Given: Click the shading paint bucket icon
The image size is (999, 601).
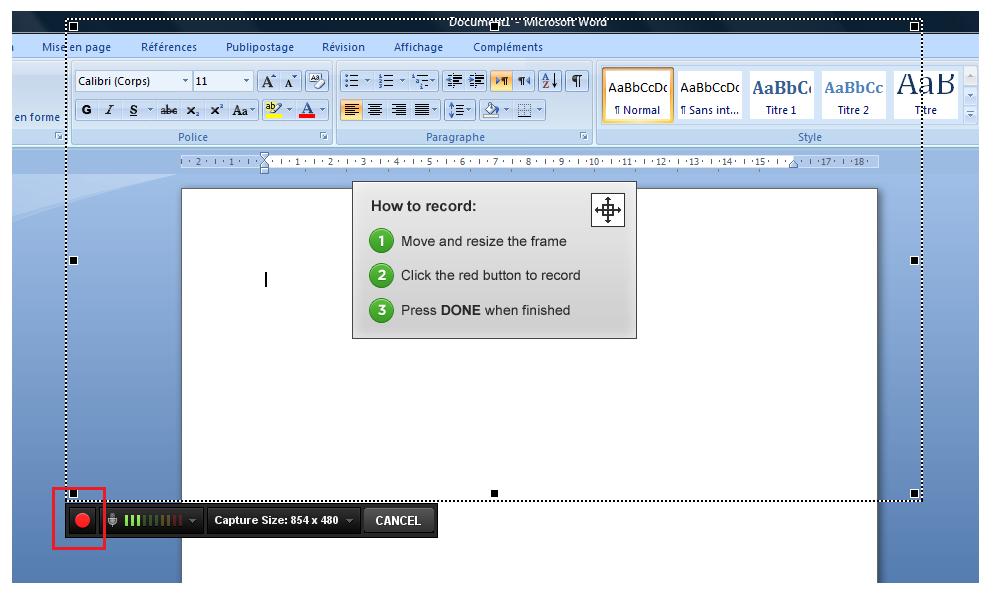Looking at the screenshot, I should 491,110.
